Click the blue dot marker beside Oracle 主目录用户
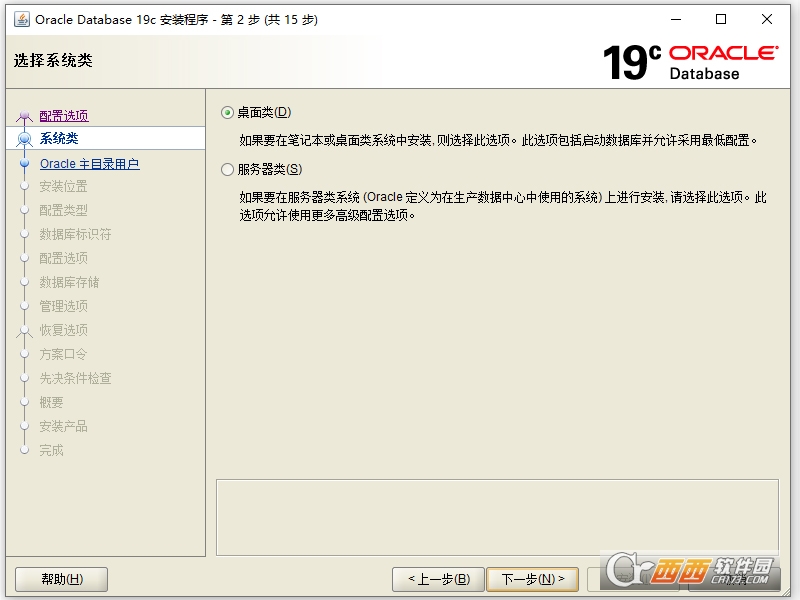 [x=24, y=163]
